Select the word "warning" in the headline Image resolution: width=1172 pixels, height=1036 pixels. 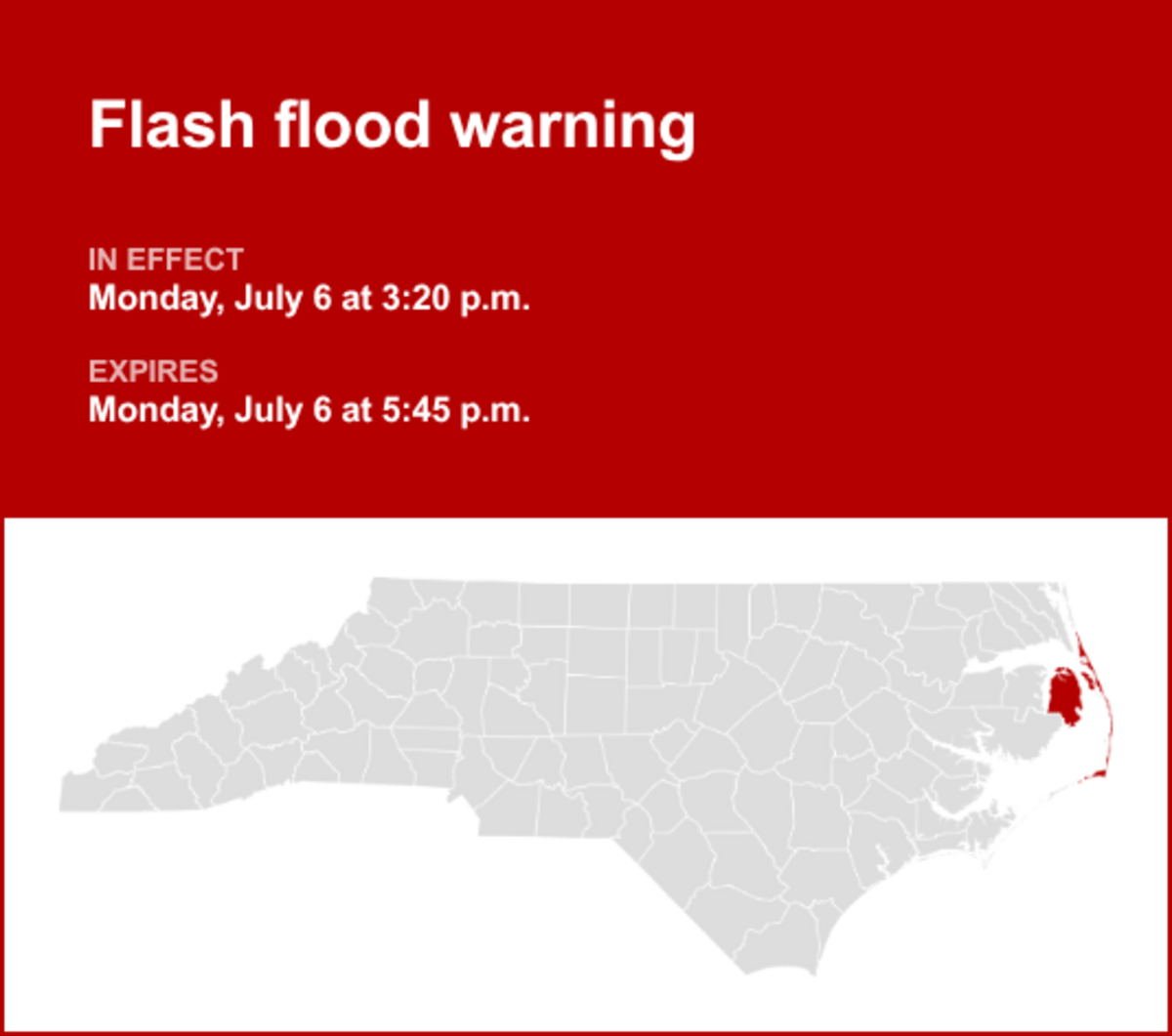573,127
